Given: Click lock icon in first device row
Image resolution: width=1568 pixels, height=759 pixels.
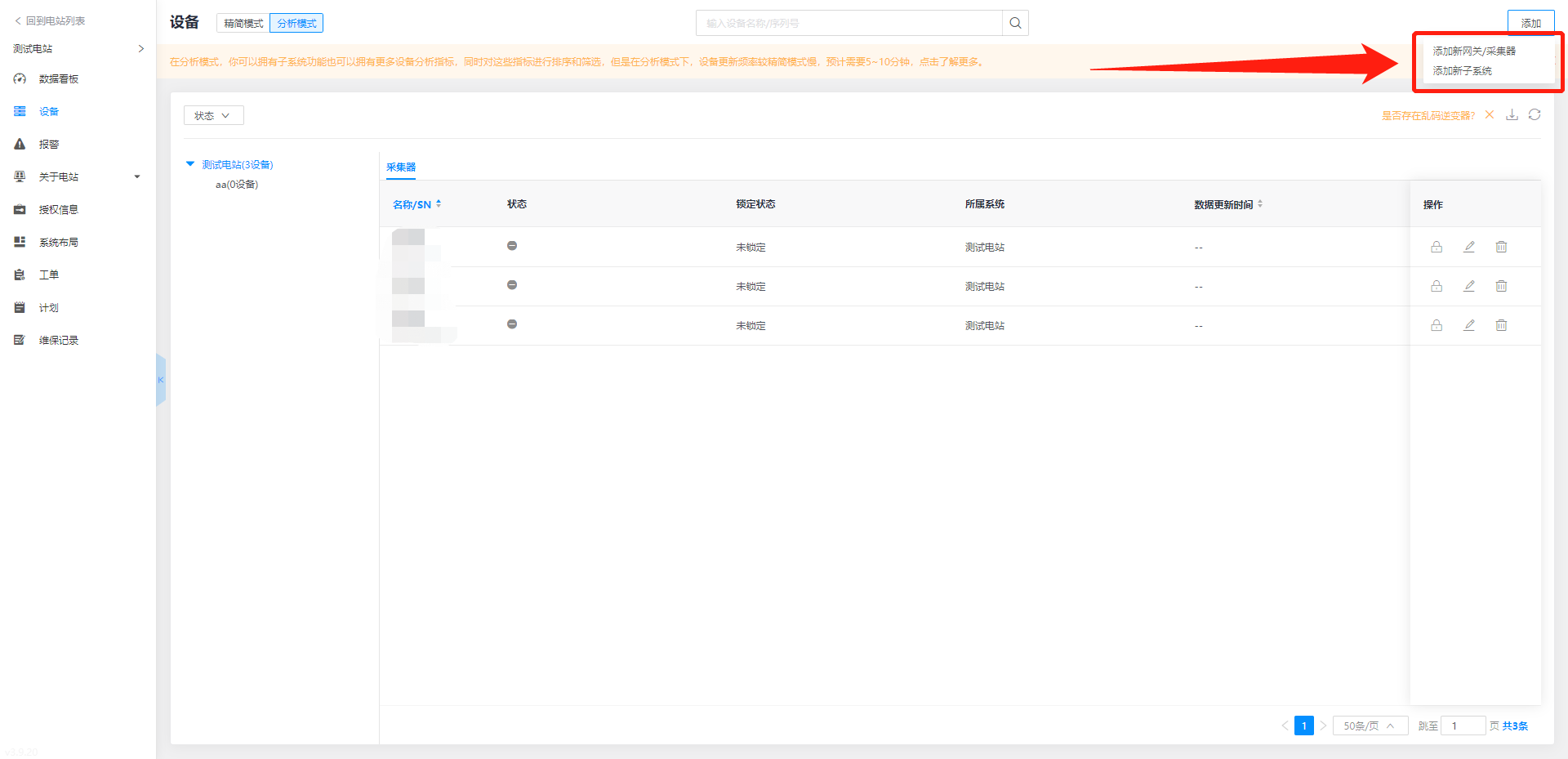Looking at the screenshot, I should click(1437, 247).
